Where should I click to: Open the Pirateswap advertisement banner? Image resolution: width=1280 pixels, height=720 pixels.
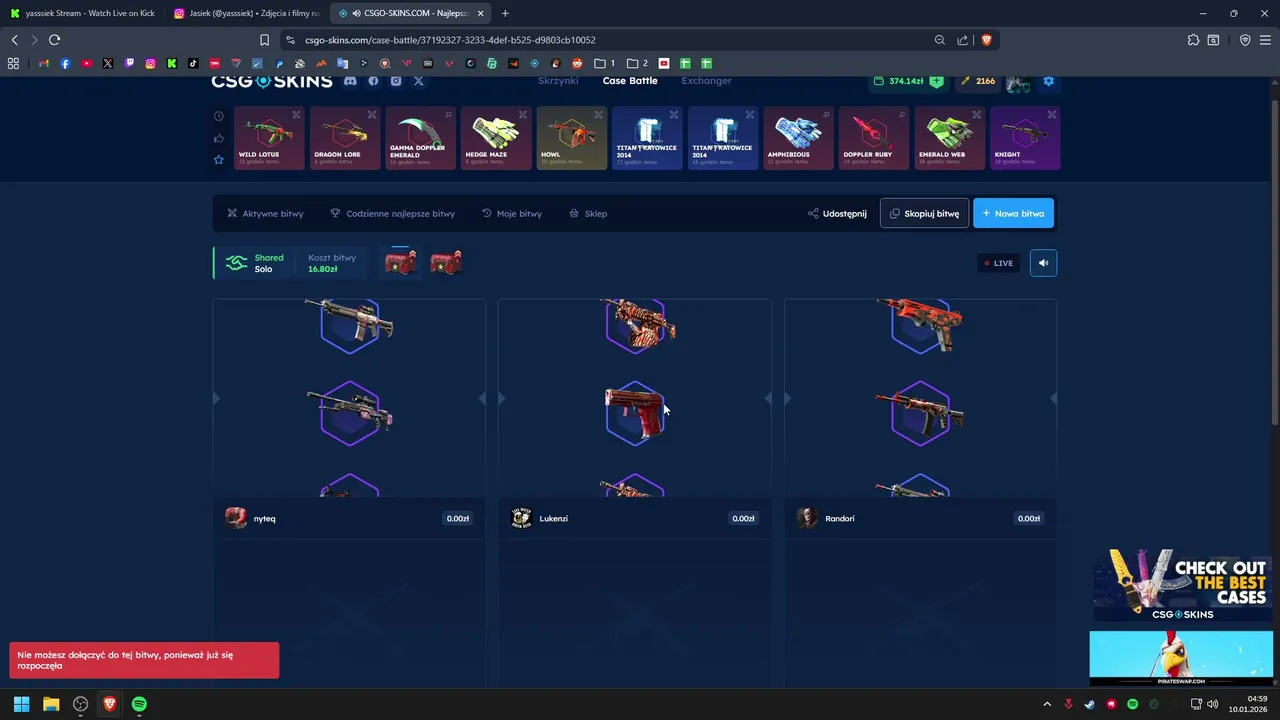[1181, 658]
